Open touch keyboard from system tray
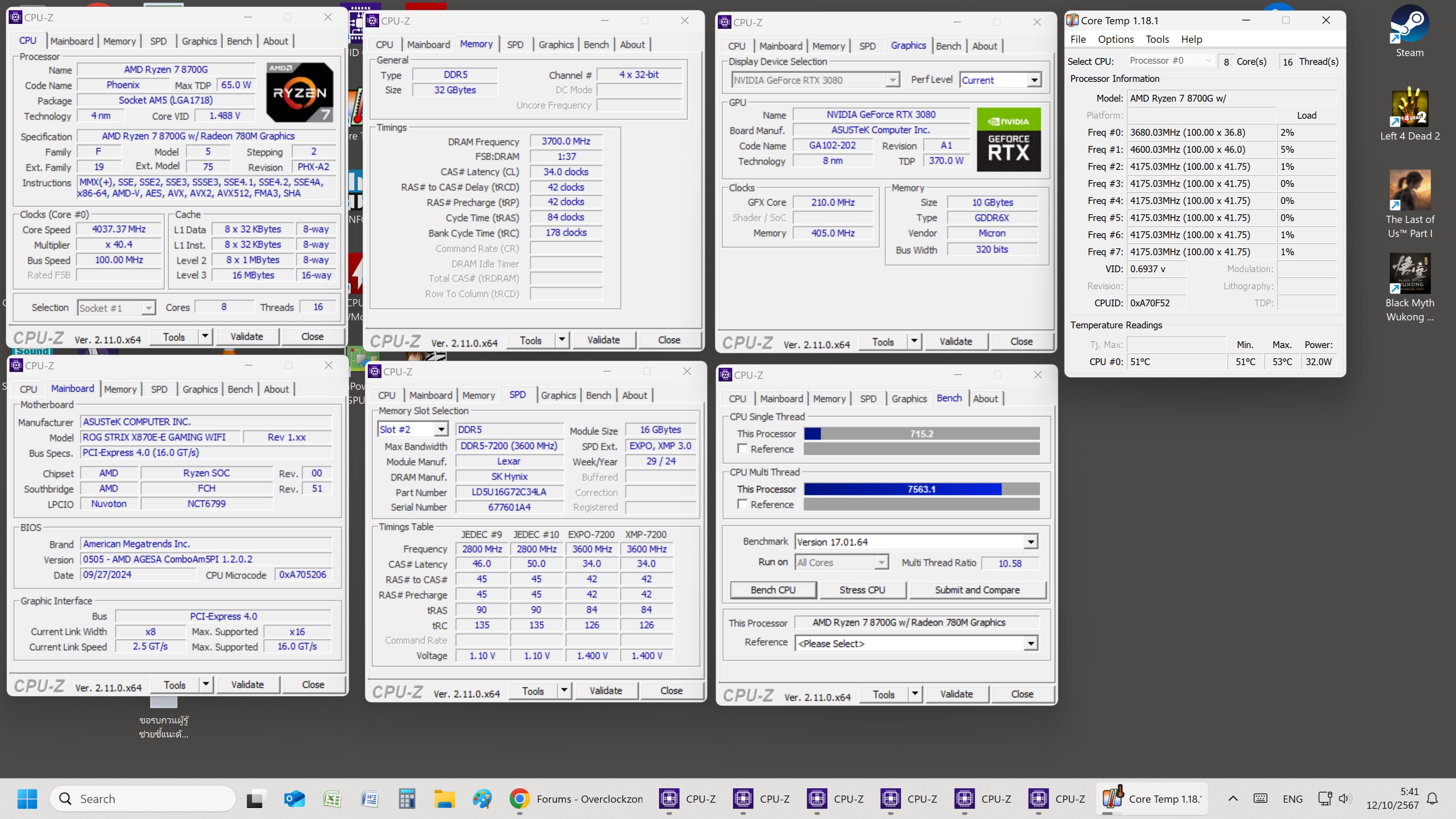The width and height of the screenshot is (1456, 819). click(x=1260, y=798)
